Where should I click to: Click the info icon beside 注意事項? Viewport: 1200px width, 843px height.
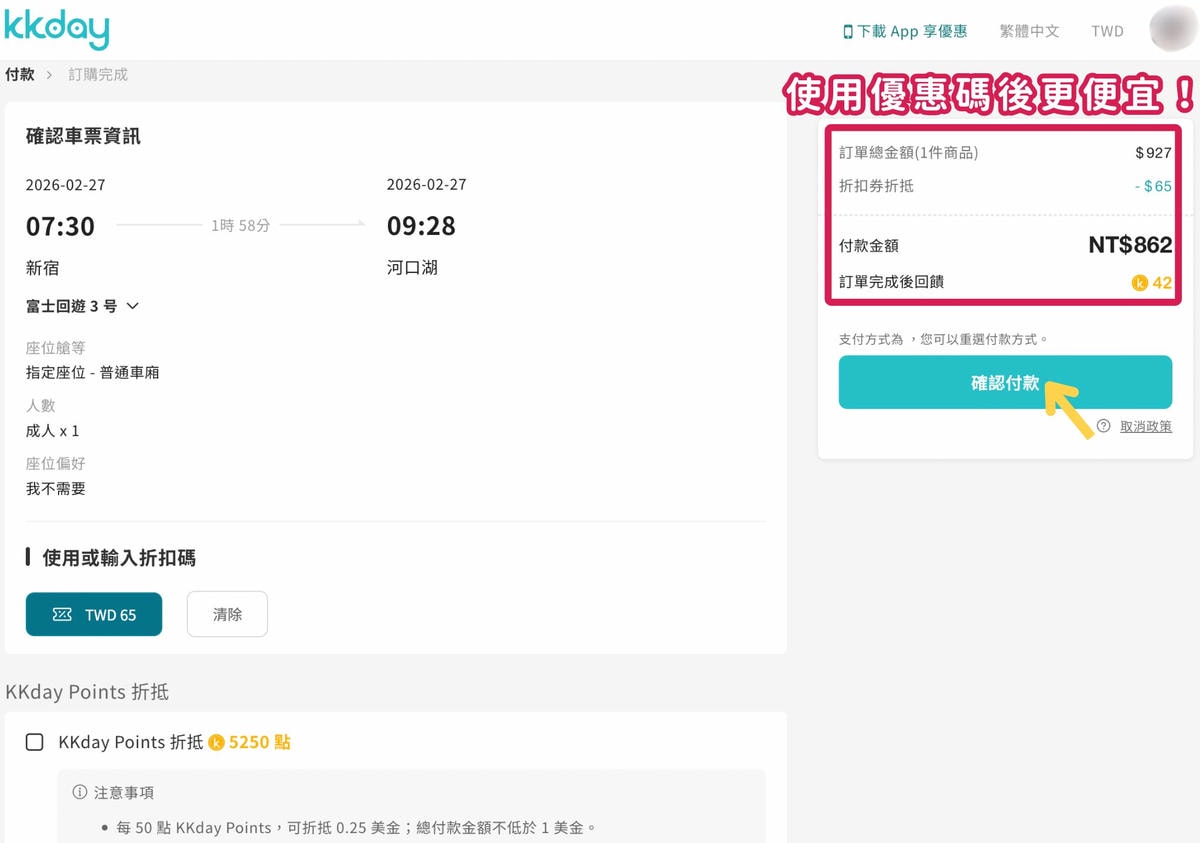tap(80, 792)
